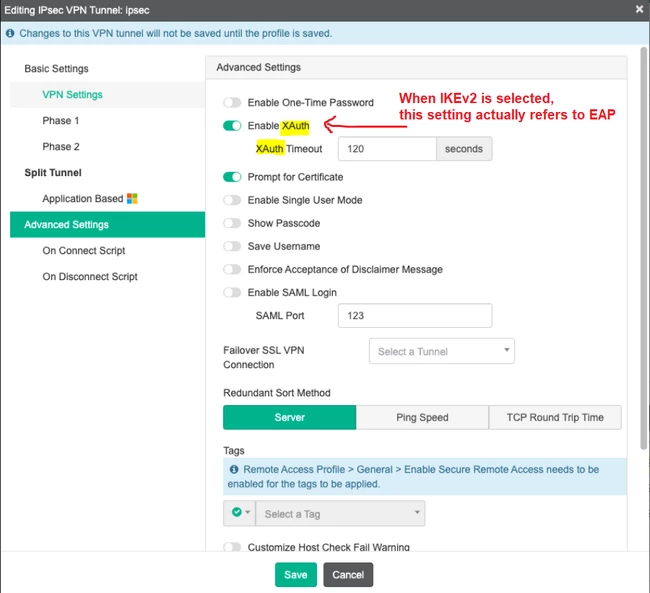Click the SAML Port input field

tap(415, 316)
